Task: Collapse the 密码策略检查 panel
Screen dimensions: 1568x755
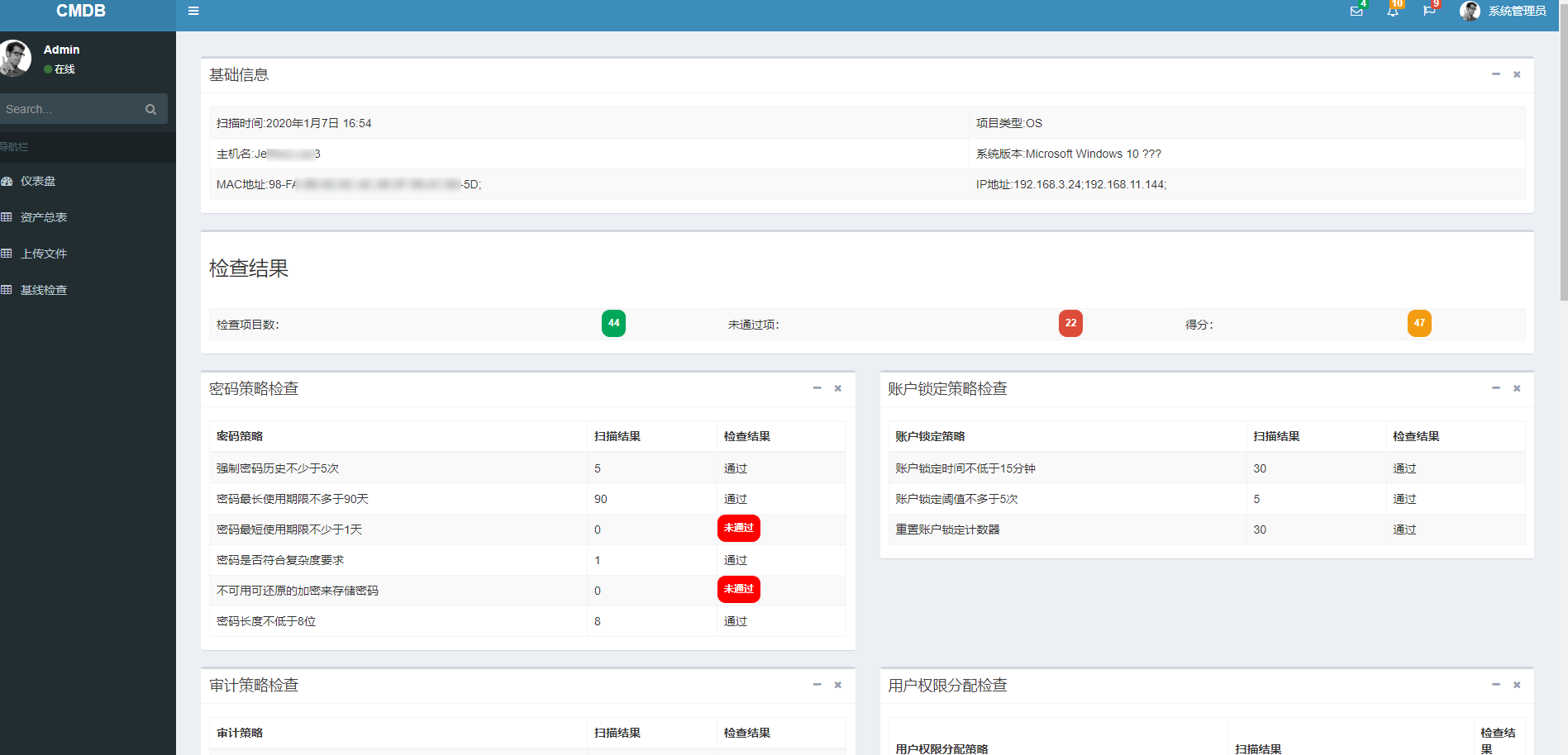Action: point(817,388)
